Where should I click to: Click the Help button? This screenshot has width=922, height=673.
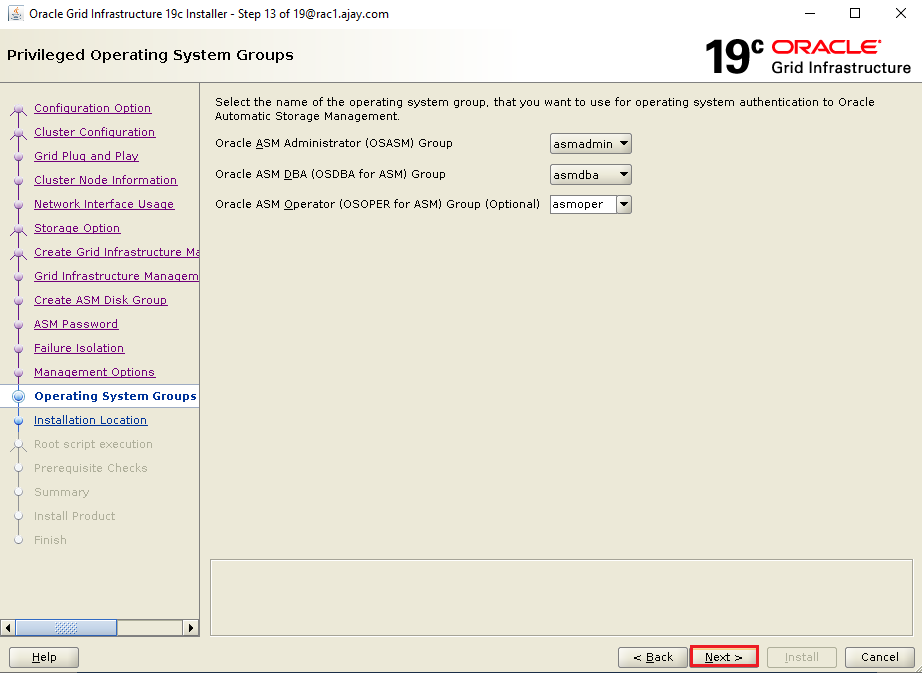click(44, 657)
